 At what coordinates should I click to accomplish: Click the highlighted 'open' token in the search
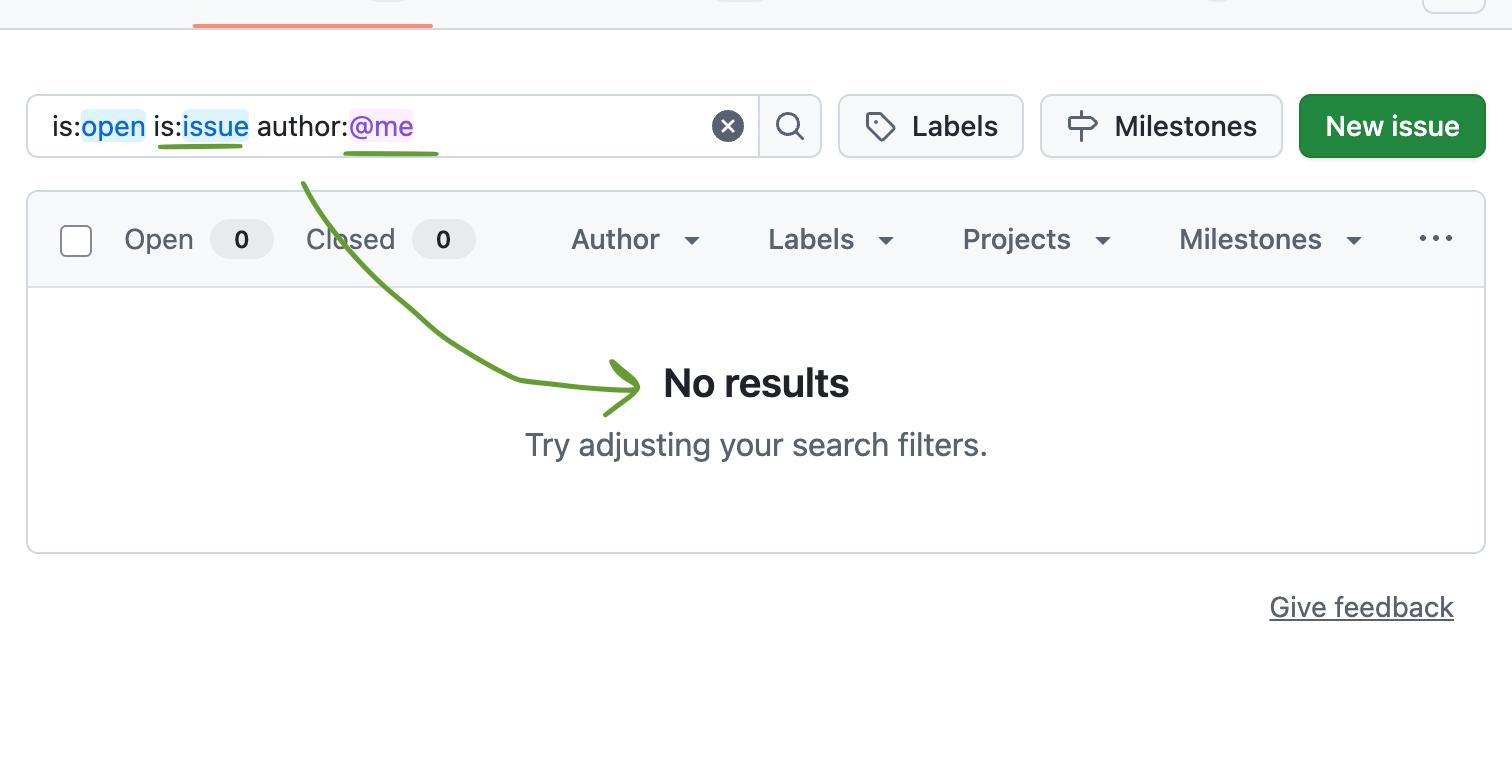tap(113, 127)
